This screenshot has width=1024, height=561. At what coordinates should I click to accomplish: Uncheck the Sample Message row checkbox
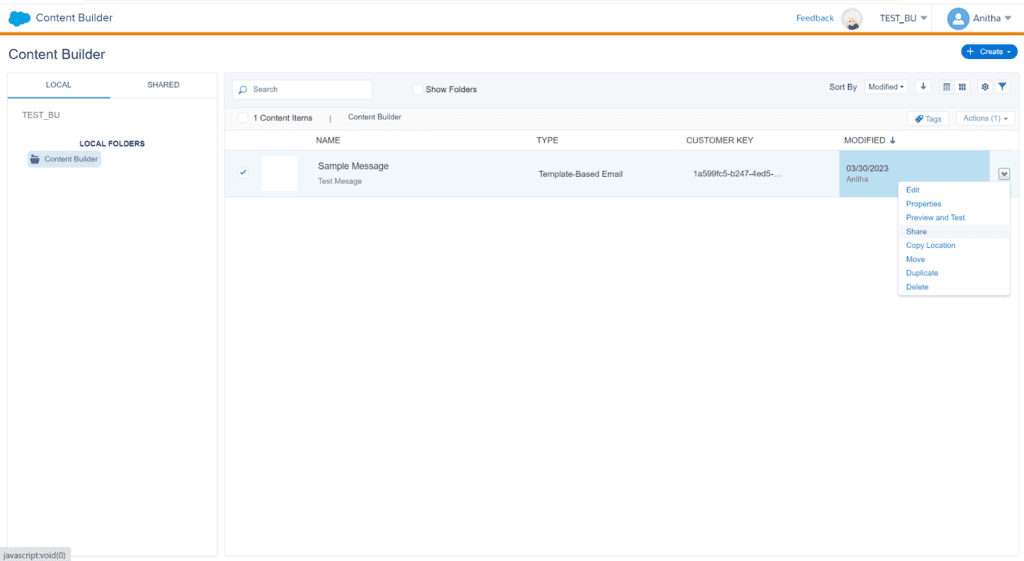pyautogui.click(x=243, y=173)
